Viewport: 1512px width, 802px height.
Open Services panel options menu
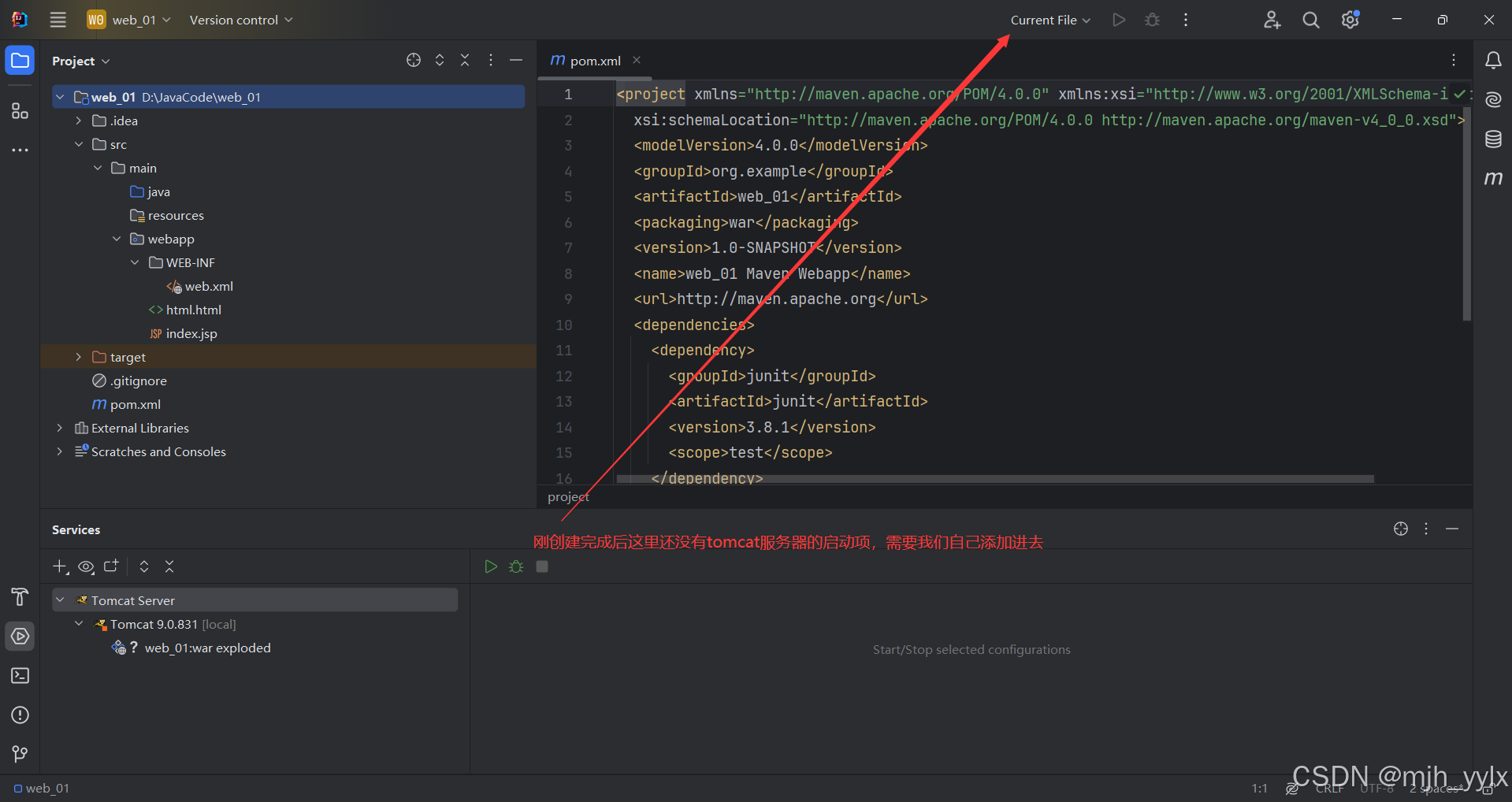[1426, 529]
